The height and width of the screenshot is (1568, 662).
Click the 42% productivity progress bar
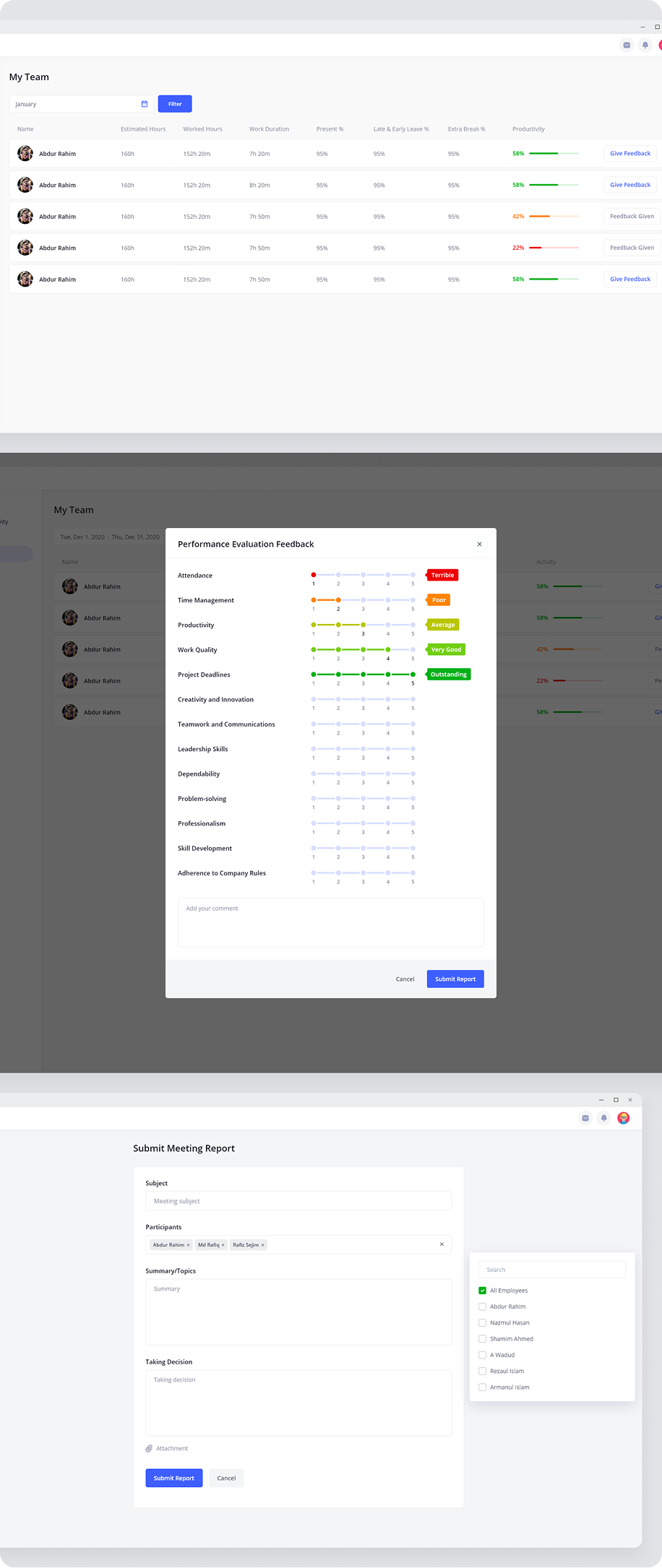[x=554, y=216]
